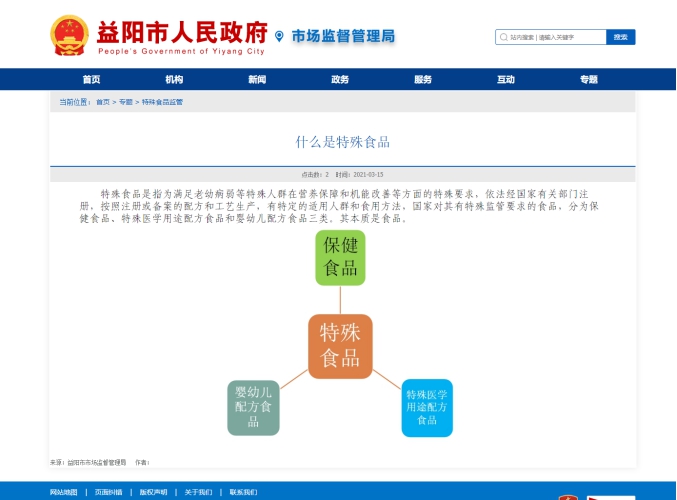This screenshot has height=500, width=677.
Task: Click the location pin icon beside 市场监督管理局
Action: (279, 37)
